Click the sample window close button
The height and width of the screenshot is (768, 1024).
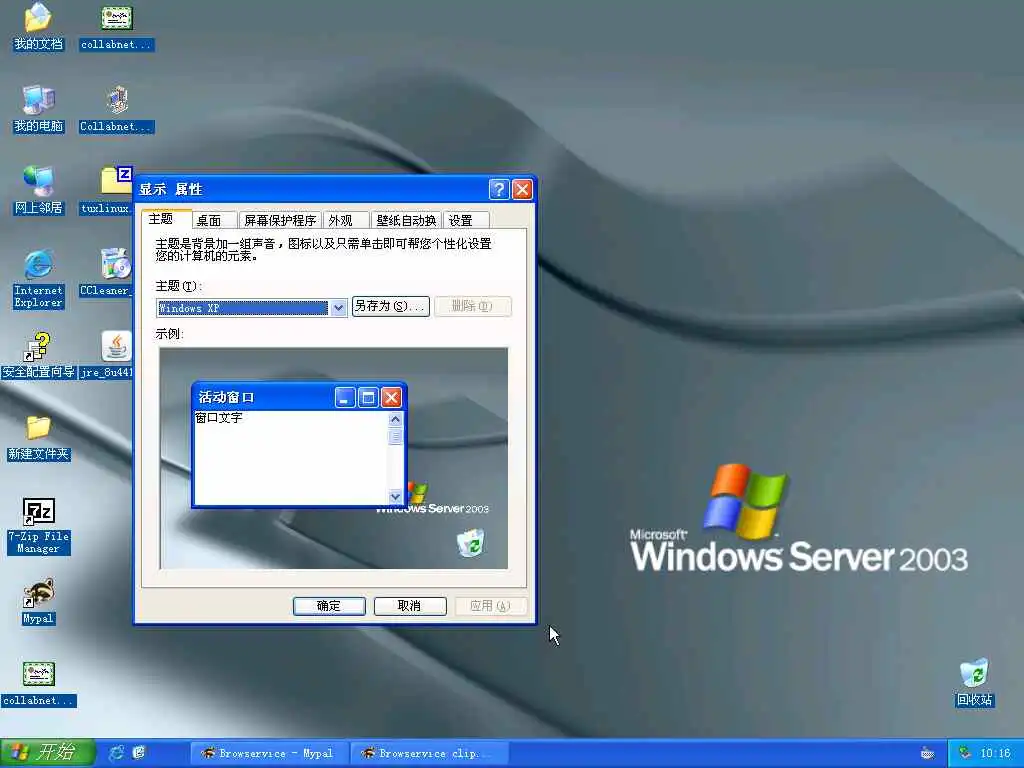pos(391,397)
